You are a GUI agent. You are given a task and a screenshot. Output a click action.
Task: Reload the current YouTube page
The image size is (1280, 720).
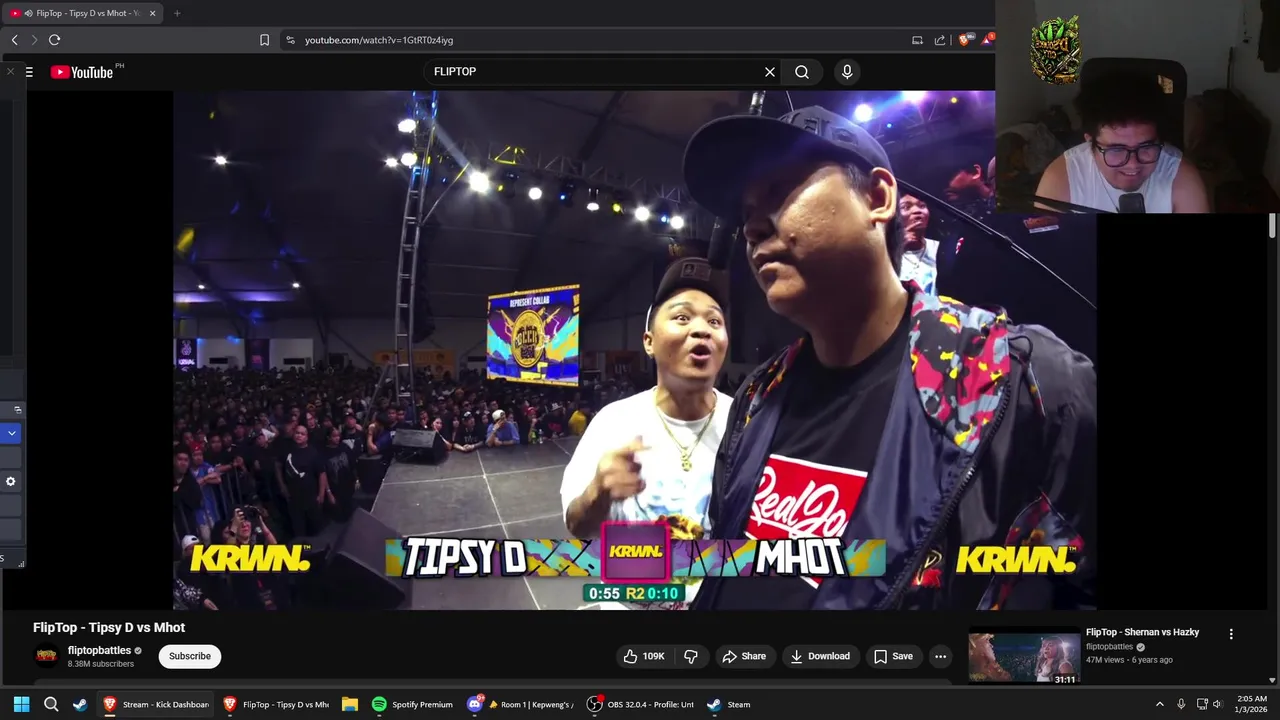click(54, 40)
